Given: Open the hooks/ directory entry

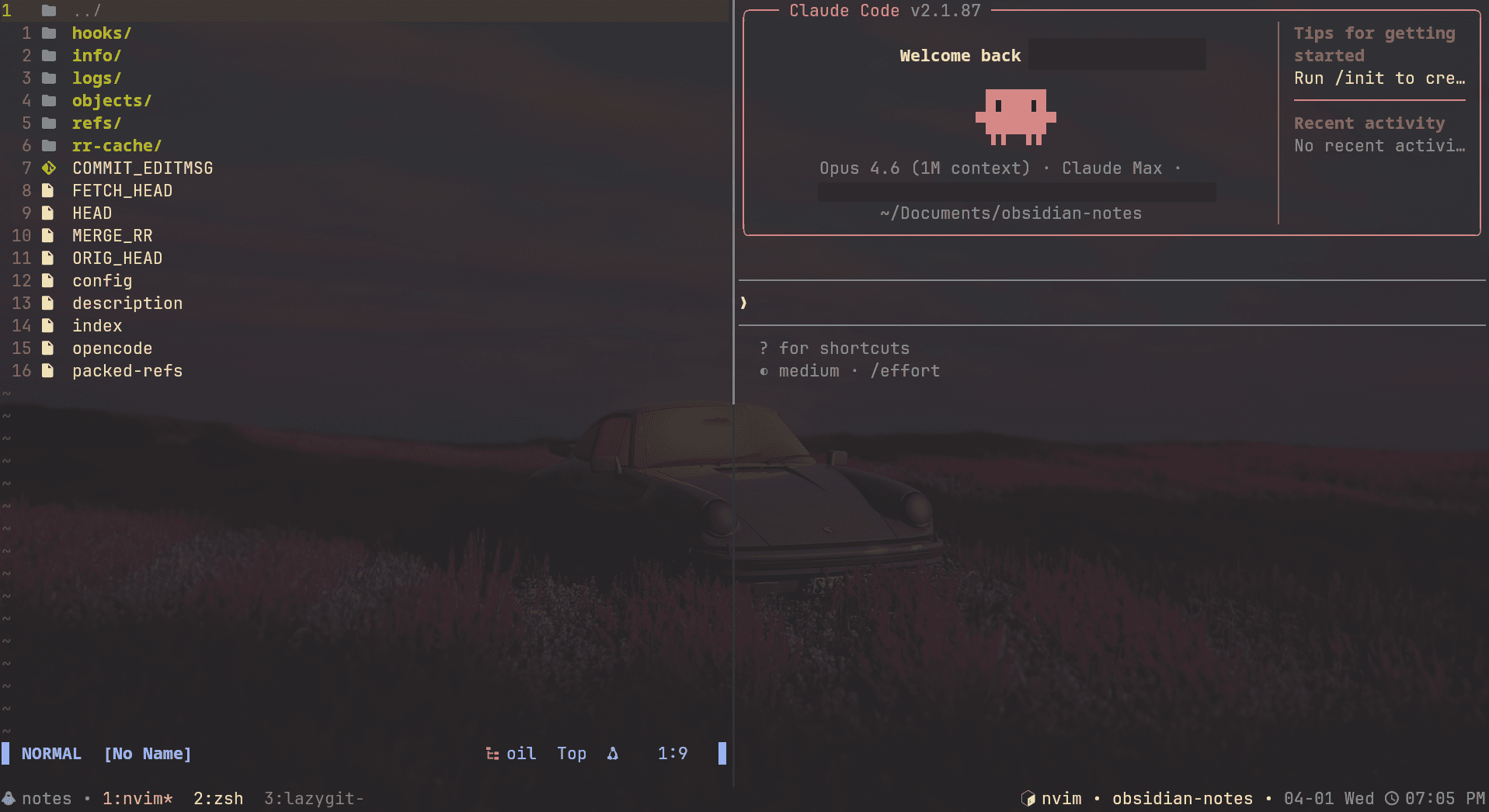Looking at the screenshot, I should (x=102, y=33).
